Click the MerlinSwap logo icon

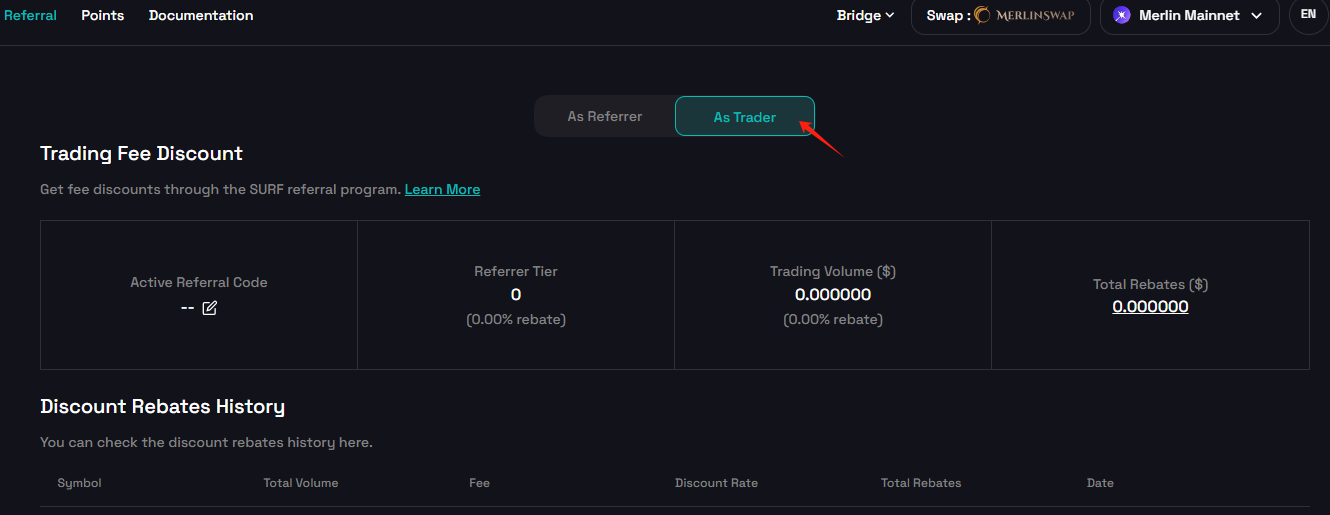(x=983, y=15)
